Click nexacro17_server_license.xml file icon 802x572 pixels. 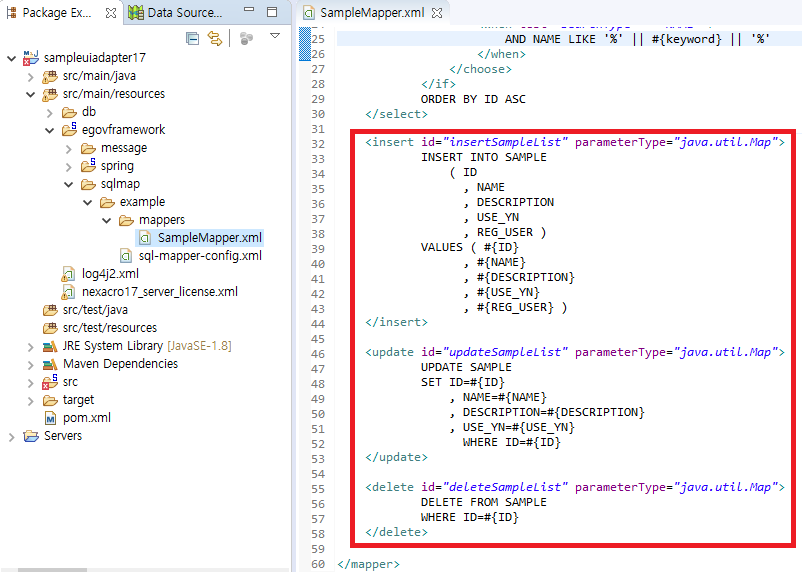(68, 292)
